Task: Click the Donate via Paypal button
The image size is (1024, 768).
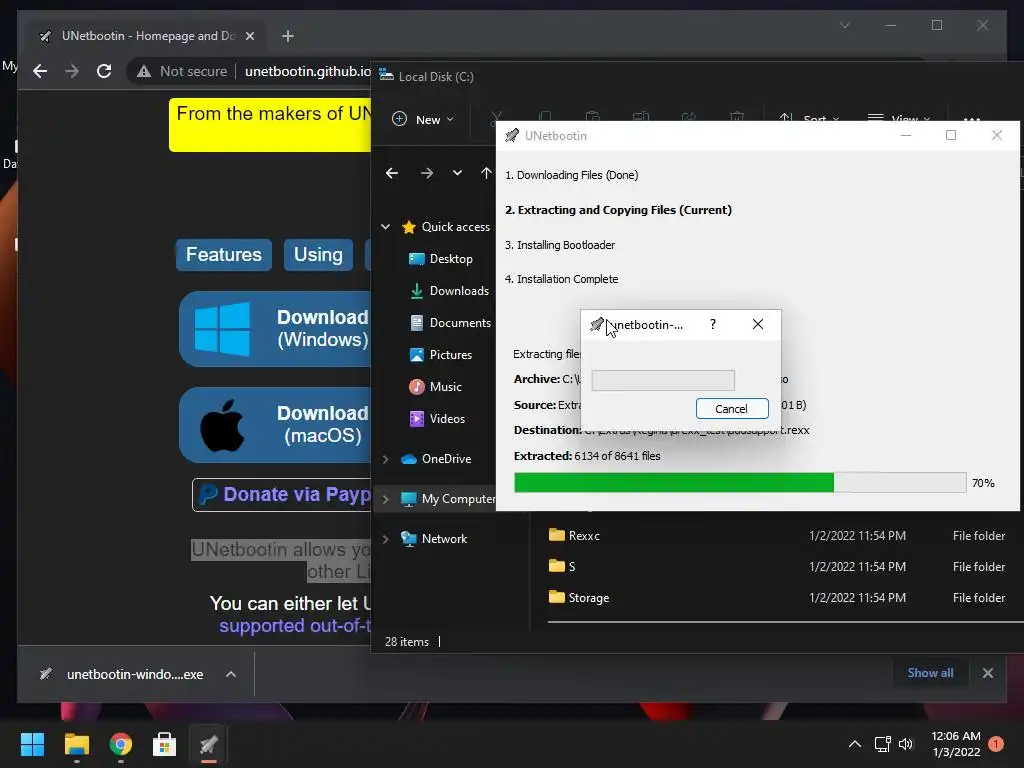Action: click(x=281, y=494)
